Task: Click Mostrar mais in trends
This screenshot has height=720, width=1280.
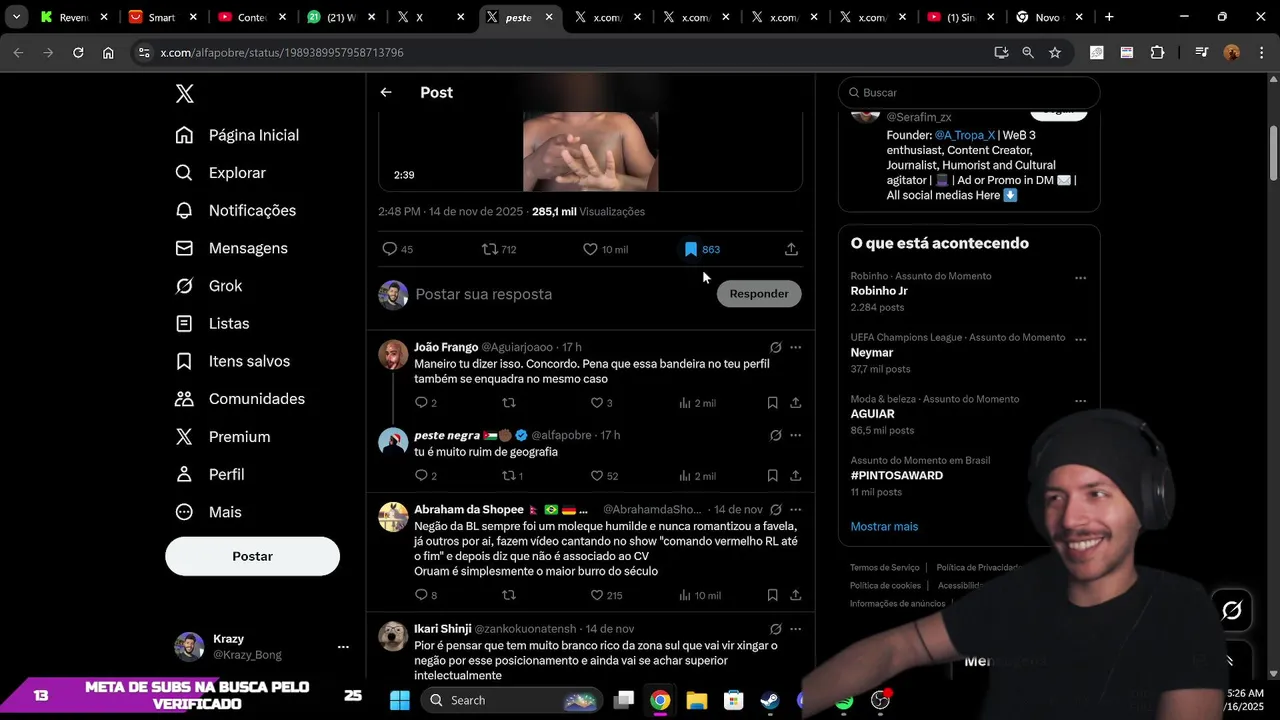Action: point(884,527)
